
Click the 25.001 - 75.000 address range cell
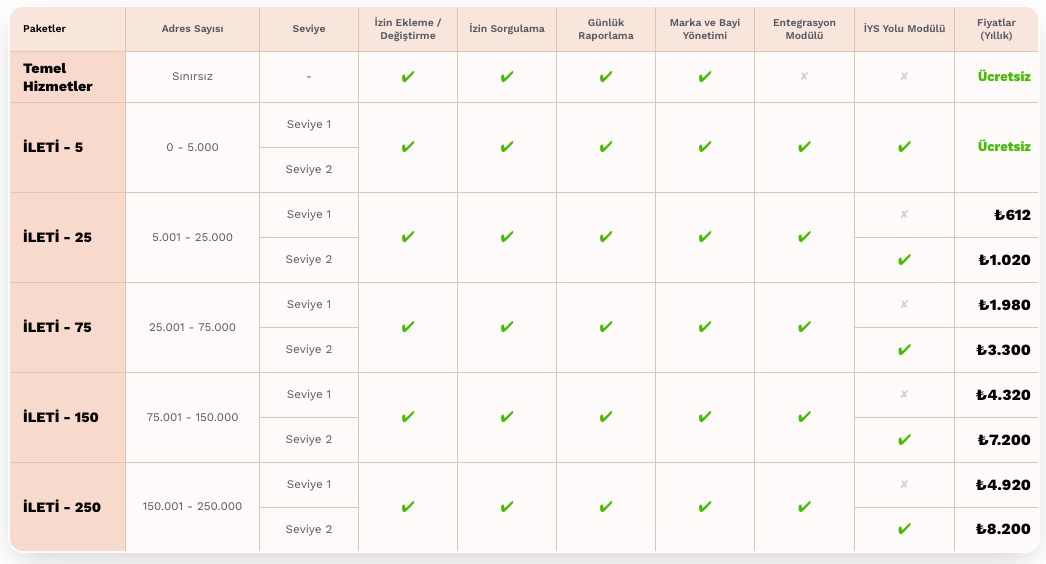[x=192, y=327]
